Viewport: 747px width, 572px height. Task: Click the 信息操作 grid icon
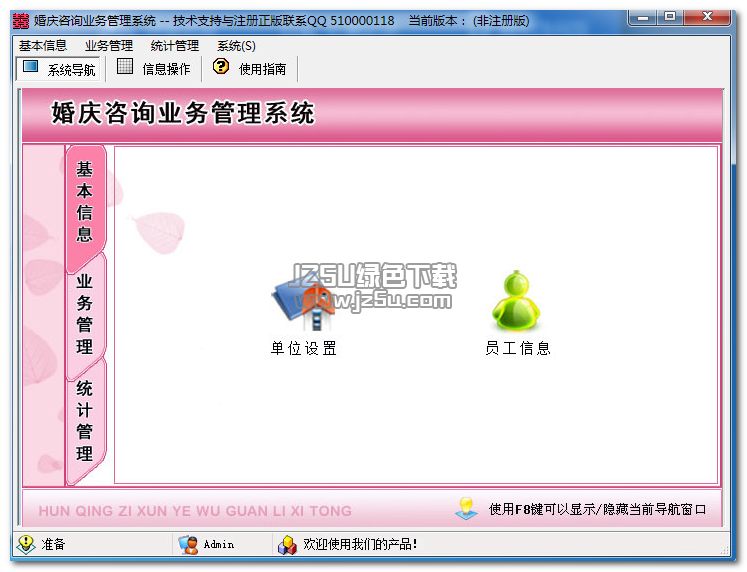[x=125, y=66]
